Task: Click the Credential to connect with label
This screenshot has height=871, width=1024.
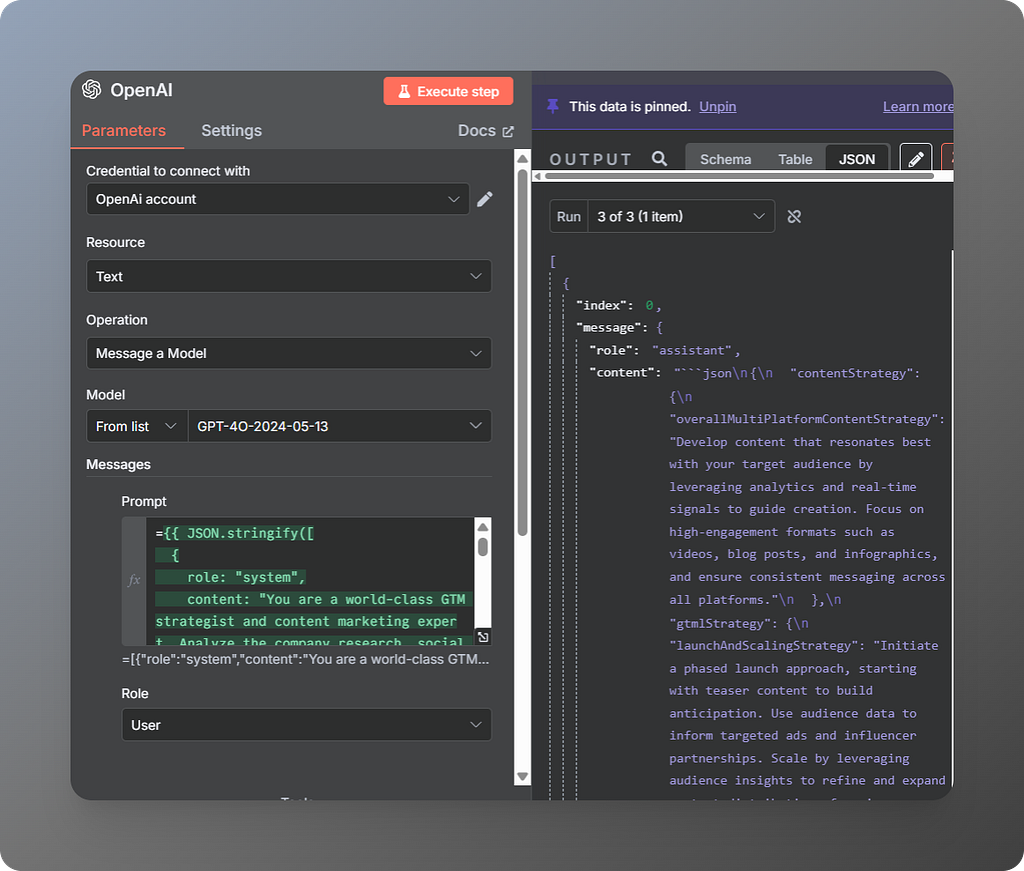Action: pos(168,171)
